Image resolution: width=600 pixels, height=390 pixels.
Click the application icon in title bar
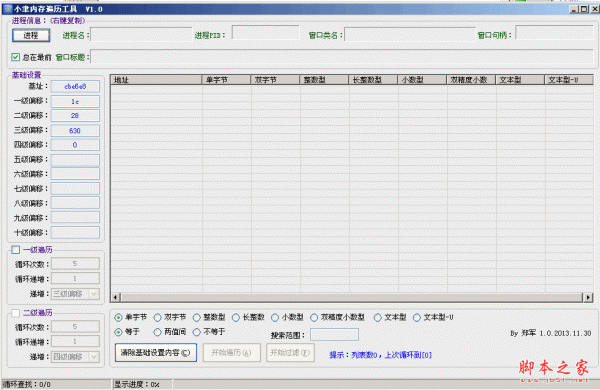[x=7, y=8]
